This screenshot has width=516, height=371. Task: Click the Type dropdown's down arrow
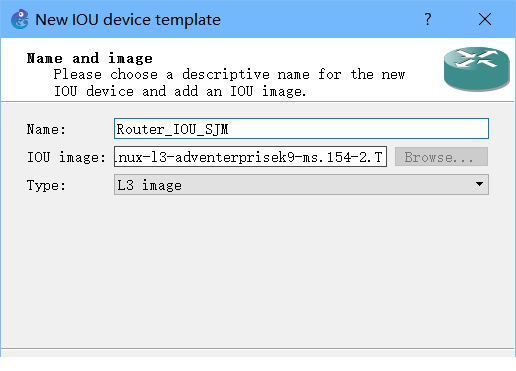479,184
